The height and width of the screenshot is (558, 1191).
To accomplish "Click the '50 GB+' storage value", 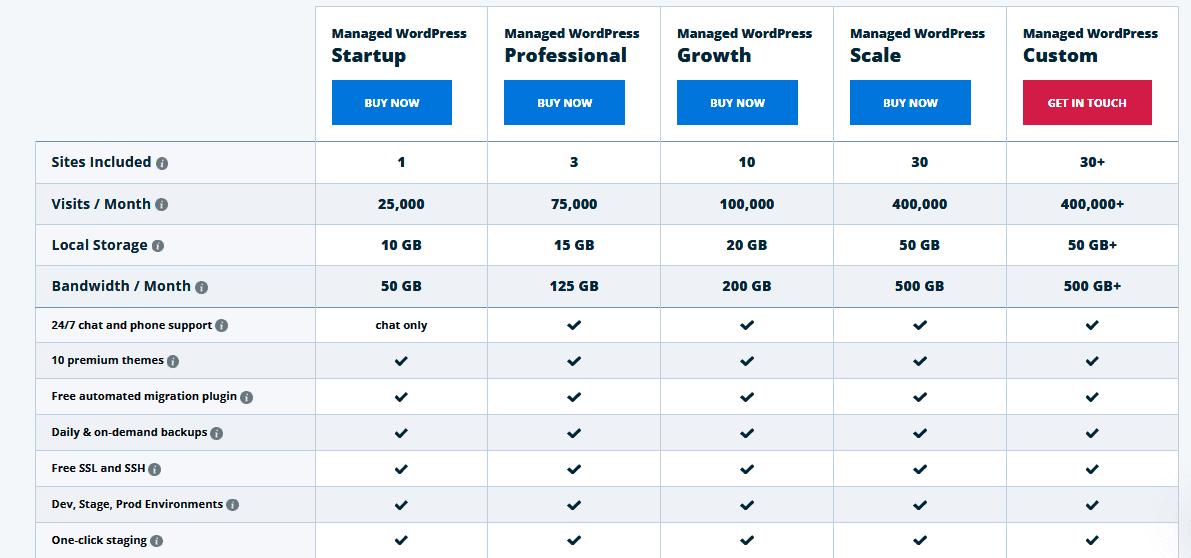I will click(1092, 245).
